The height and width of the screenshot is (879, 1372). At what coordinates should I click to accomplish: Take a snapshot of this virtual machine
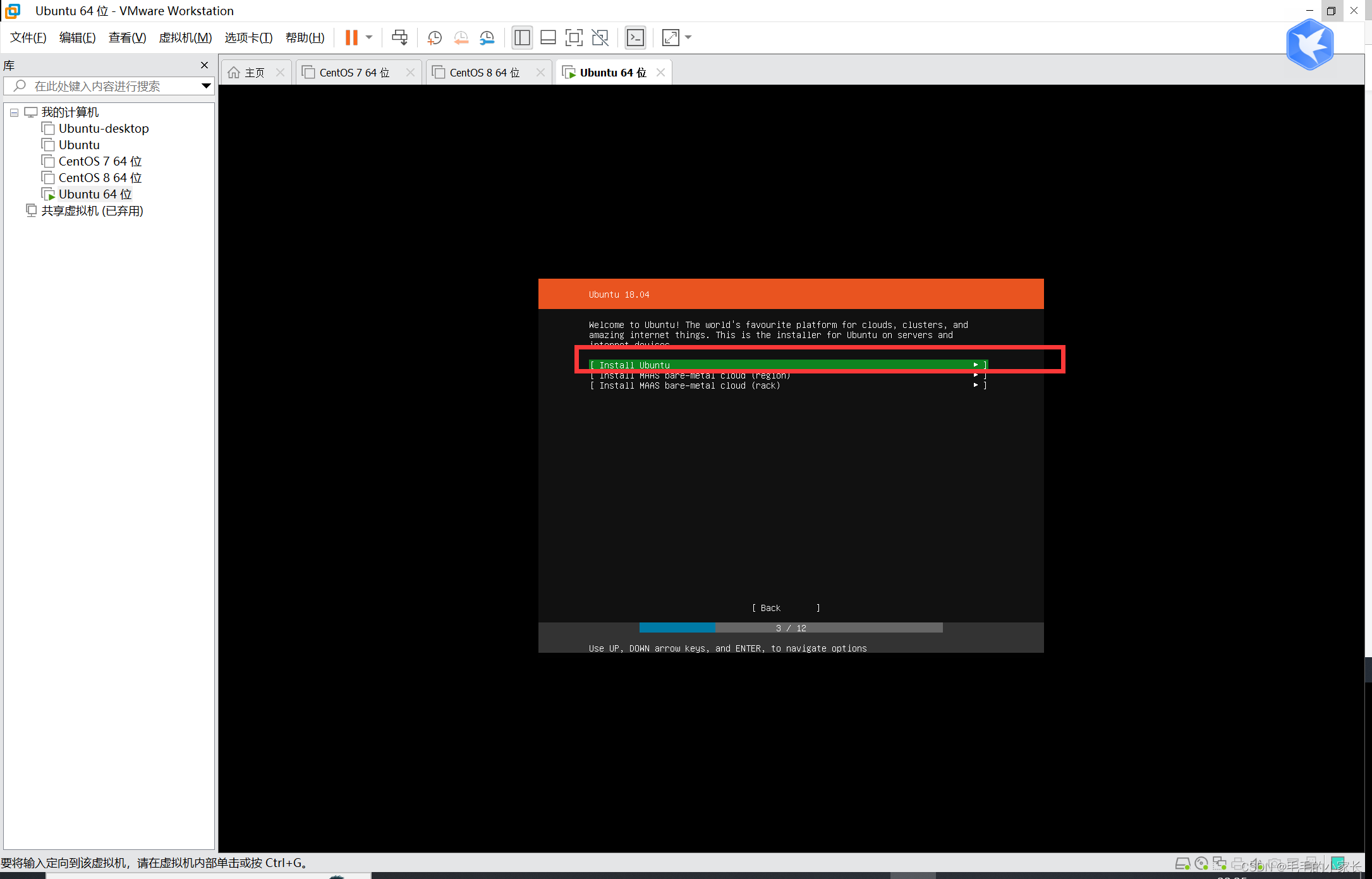coord(434,38)
